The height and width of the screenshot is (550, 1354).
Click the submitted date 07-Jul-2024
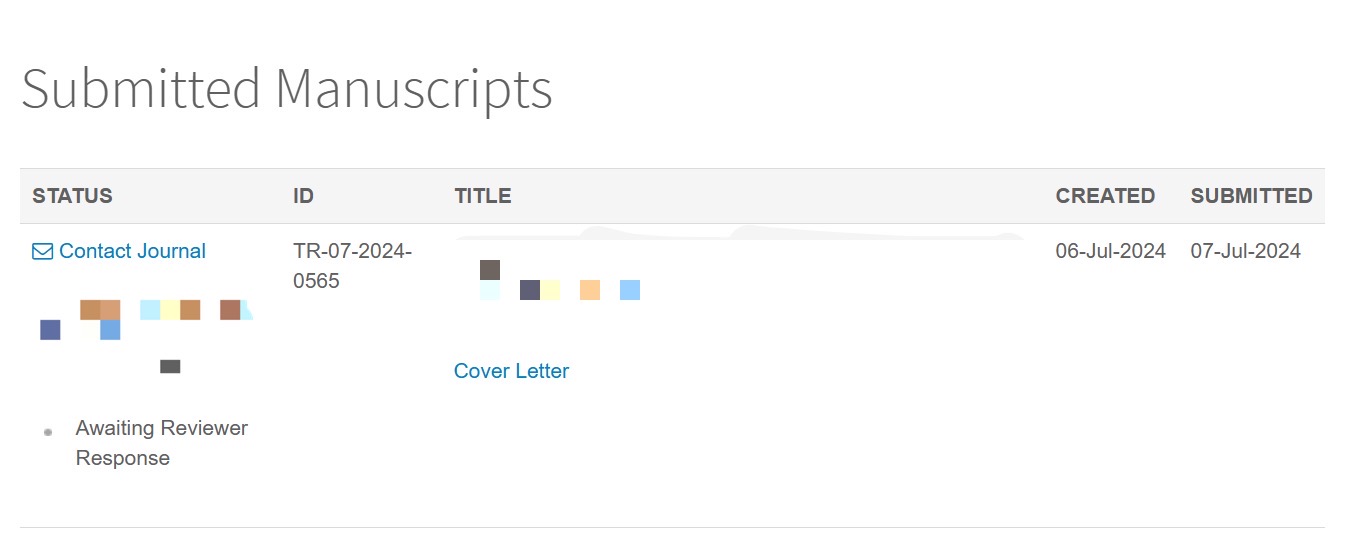(x=1245, y=251)
